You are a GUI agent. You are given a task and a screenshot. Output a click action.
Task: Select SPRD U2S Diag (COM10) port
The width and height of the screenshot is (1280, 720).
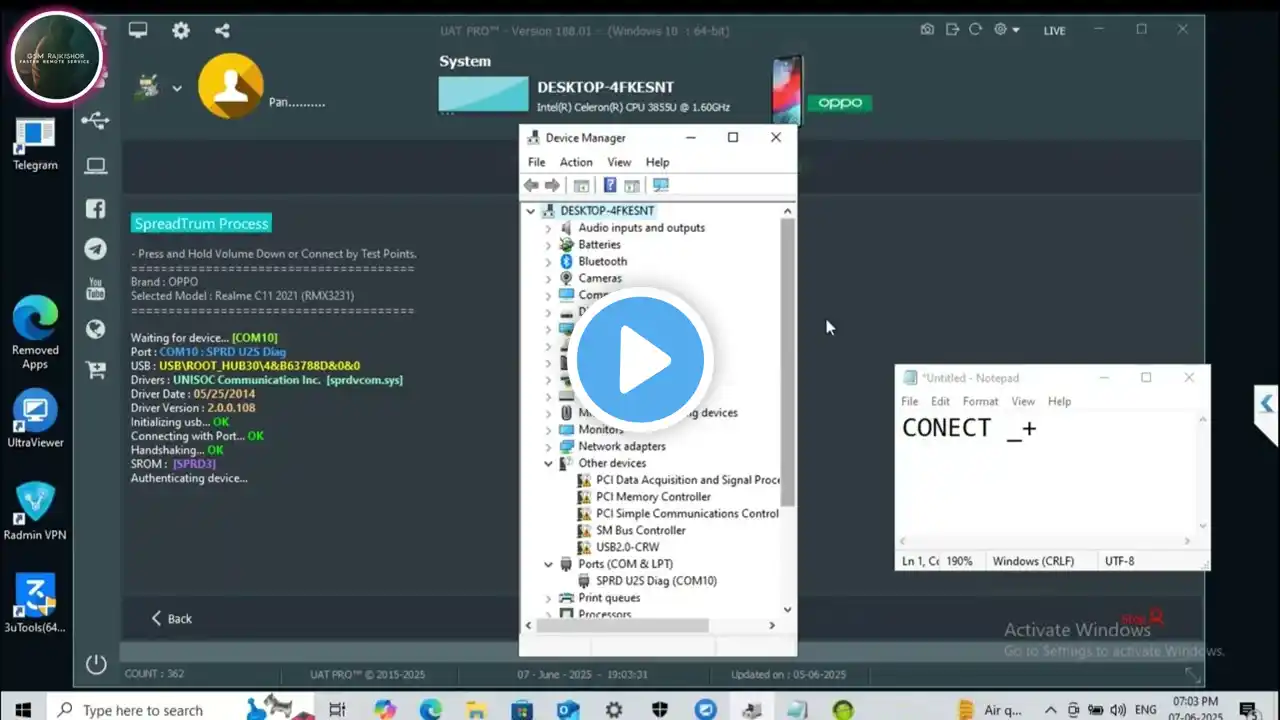pos(656,581)
